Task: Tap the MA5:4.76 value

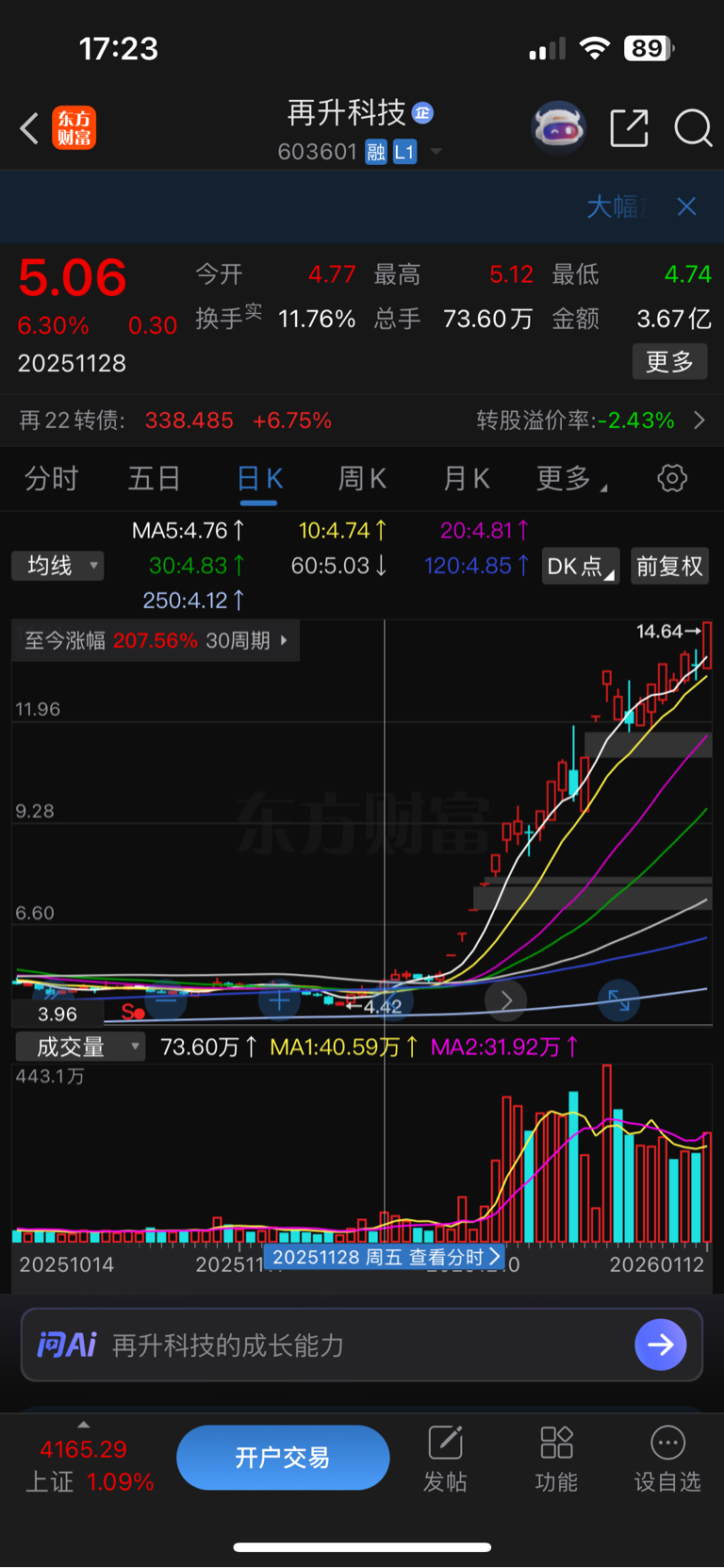Action: tap(188, 531)
